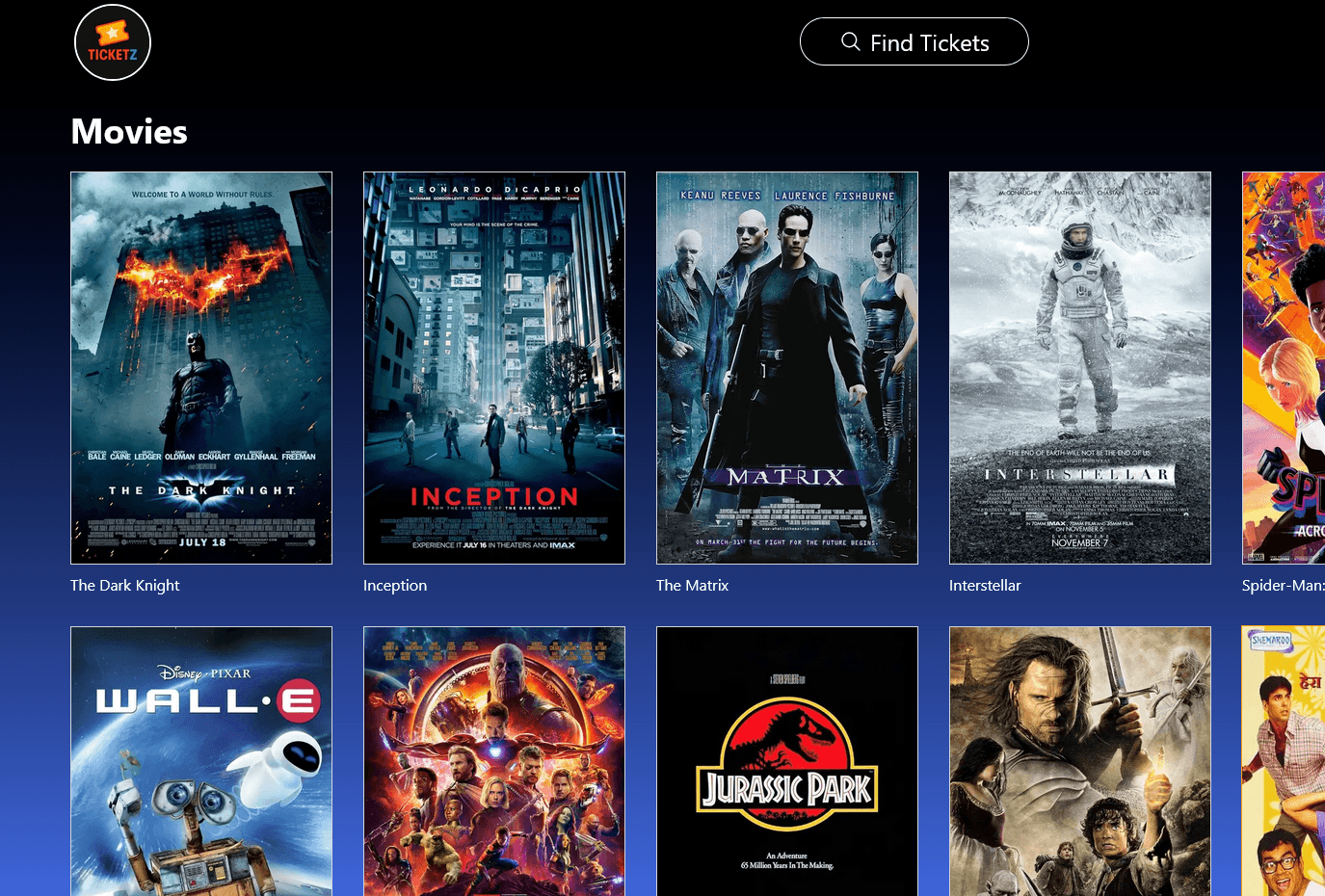The image size is (1325, 896).
Task: Click the magnifying glass search icon
Action: coord(850,41)
